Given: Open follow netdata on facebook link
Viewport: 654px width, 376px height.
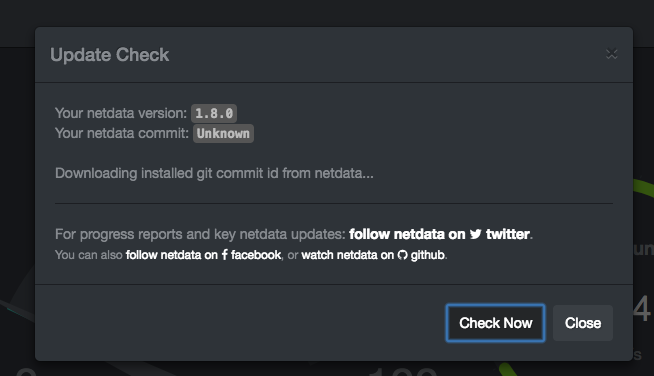Looking at the screenshot, I should (203, 255).
